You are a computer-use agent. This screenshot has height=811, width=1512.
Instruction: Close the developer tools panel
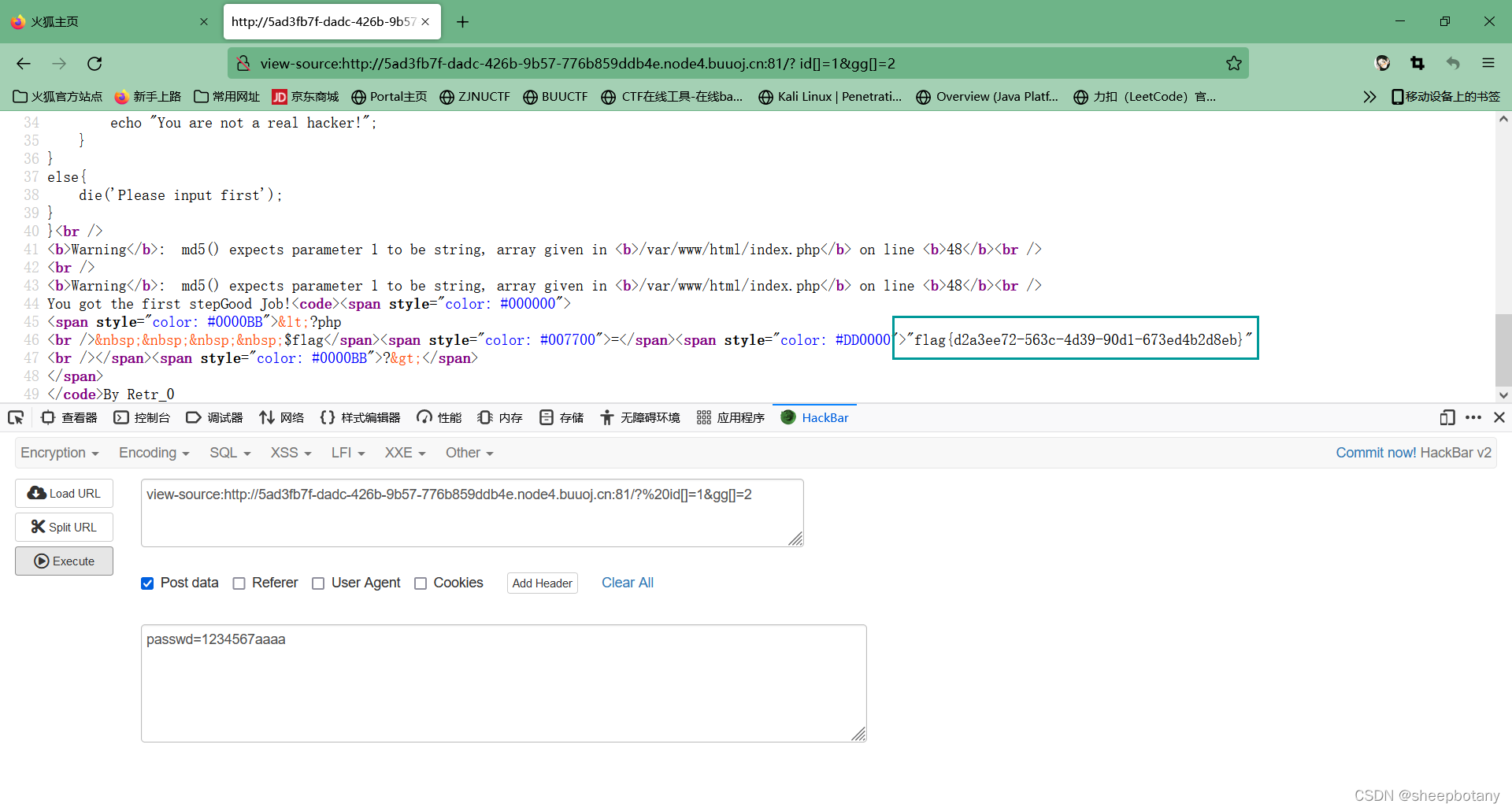[x=1499, y=418]
